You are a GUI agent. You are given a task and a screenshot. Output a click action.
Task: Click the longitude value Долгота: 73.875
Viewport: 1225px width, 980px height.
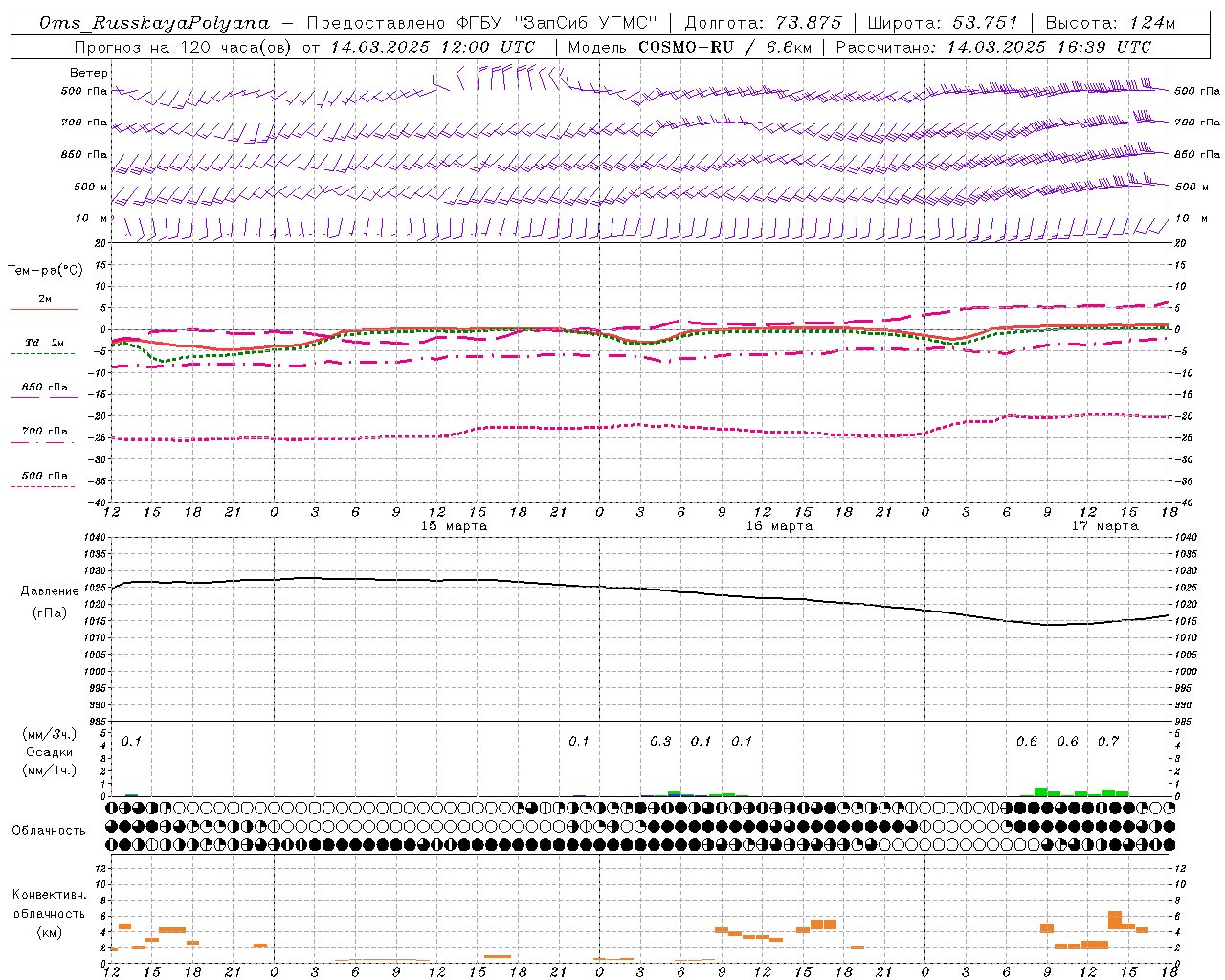point(764,23)
